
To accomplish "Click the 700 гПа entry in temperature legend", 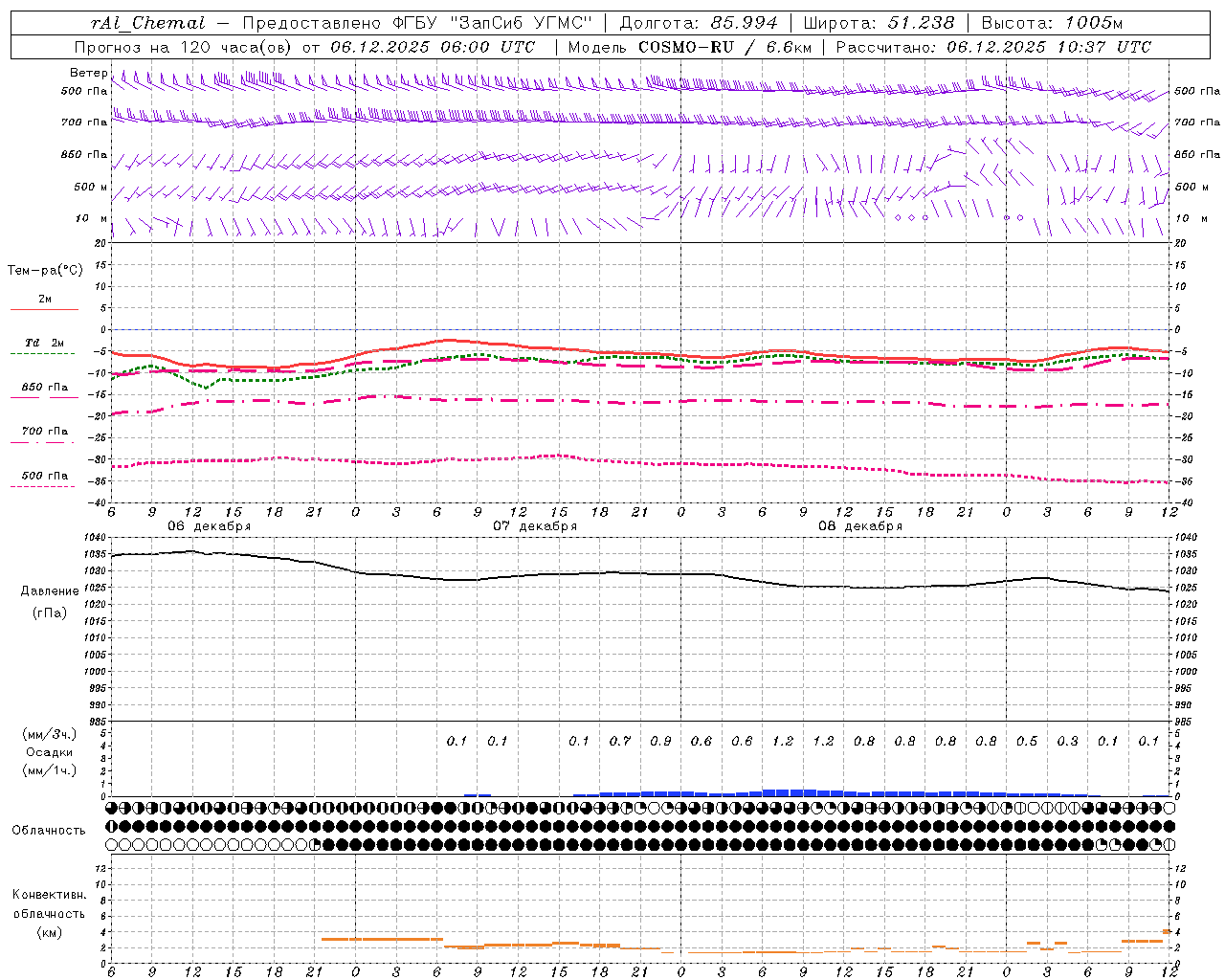I will 44,432.
